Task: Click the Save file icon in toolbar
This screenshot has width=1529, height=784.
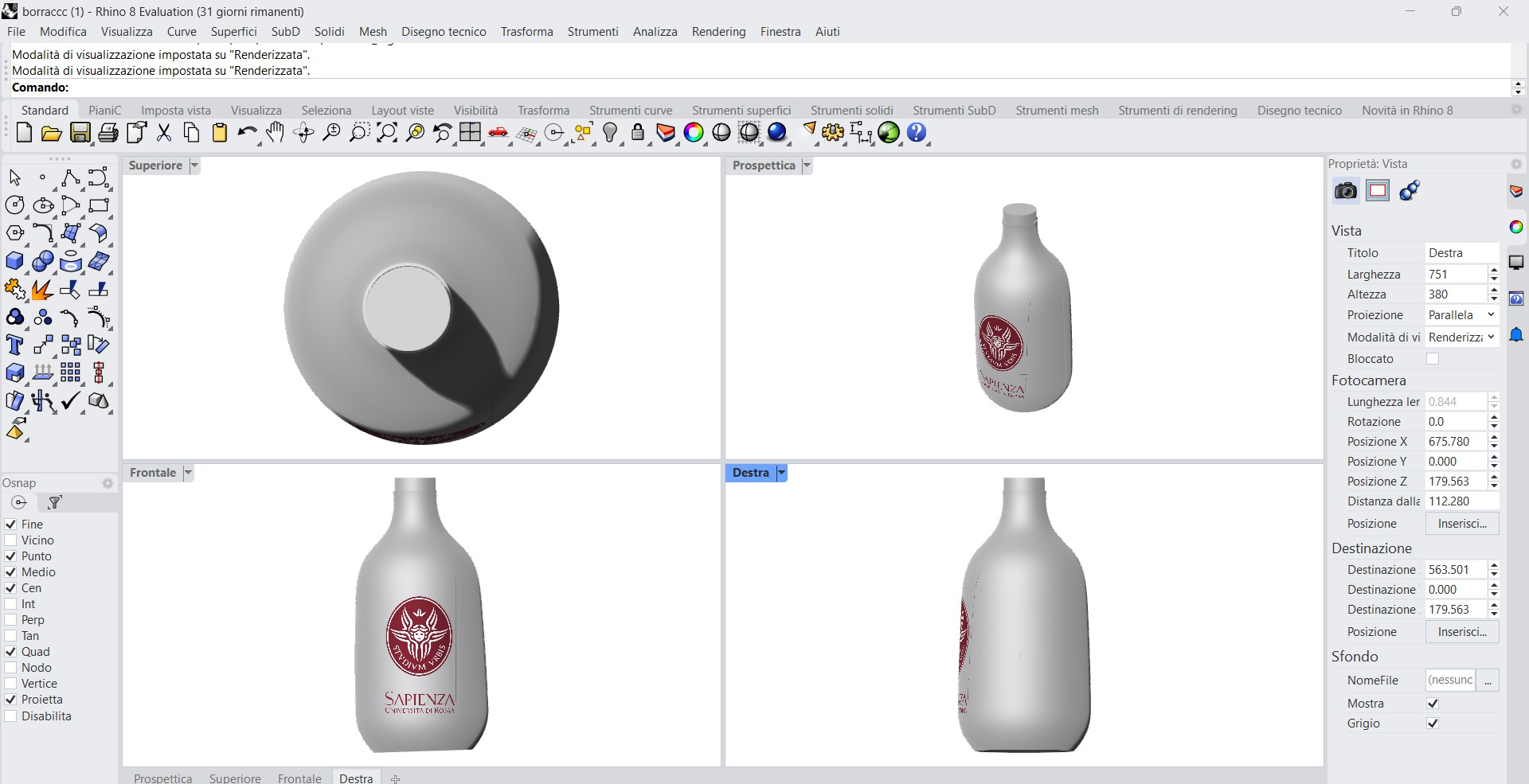Action: tap(80, 133)
